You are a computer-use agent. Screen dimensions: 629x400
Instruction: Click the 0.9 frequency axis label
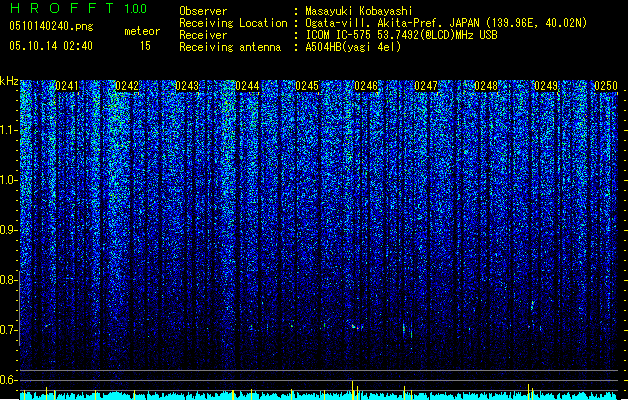pyautogui.click(x=8, y=230)
